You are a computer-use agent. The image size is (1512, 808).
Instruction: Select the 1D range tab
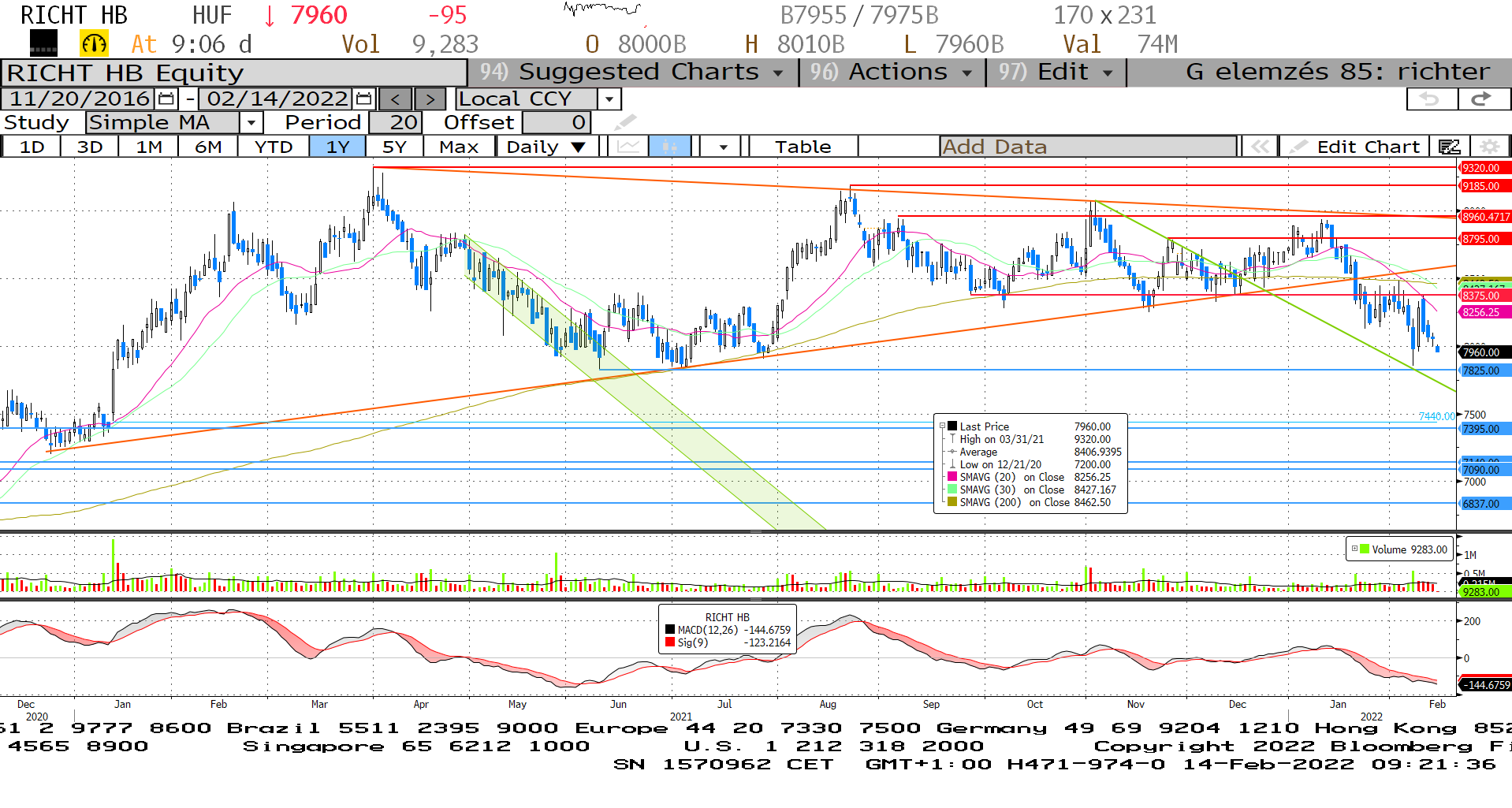coord(32,147)
